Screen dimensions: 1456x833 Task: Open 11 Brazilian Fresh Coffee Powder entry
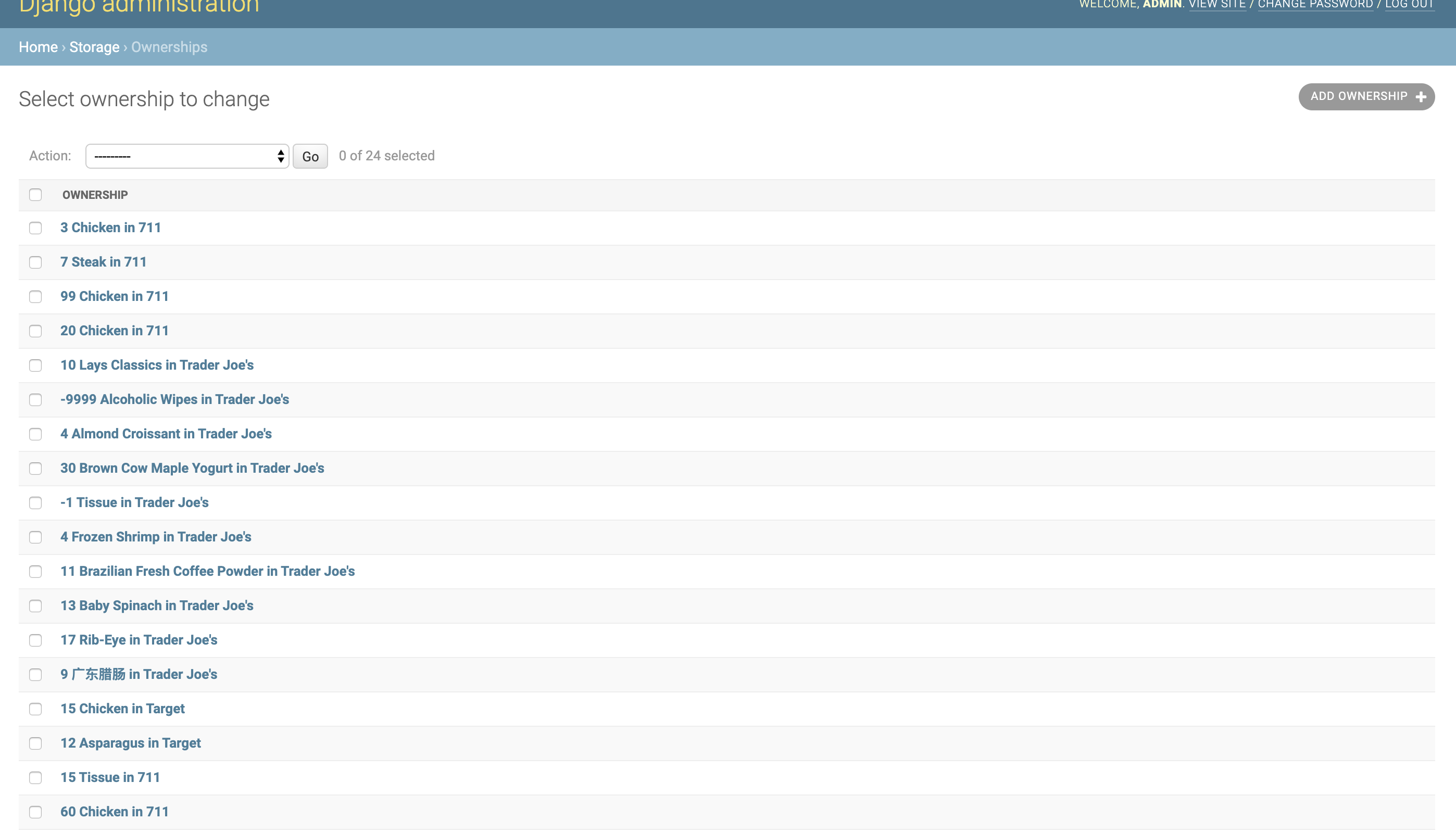pos(207,571)
